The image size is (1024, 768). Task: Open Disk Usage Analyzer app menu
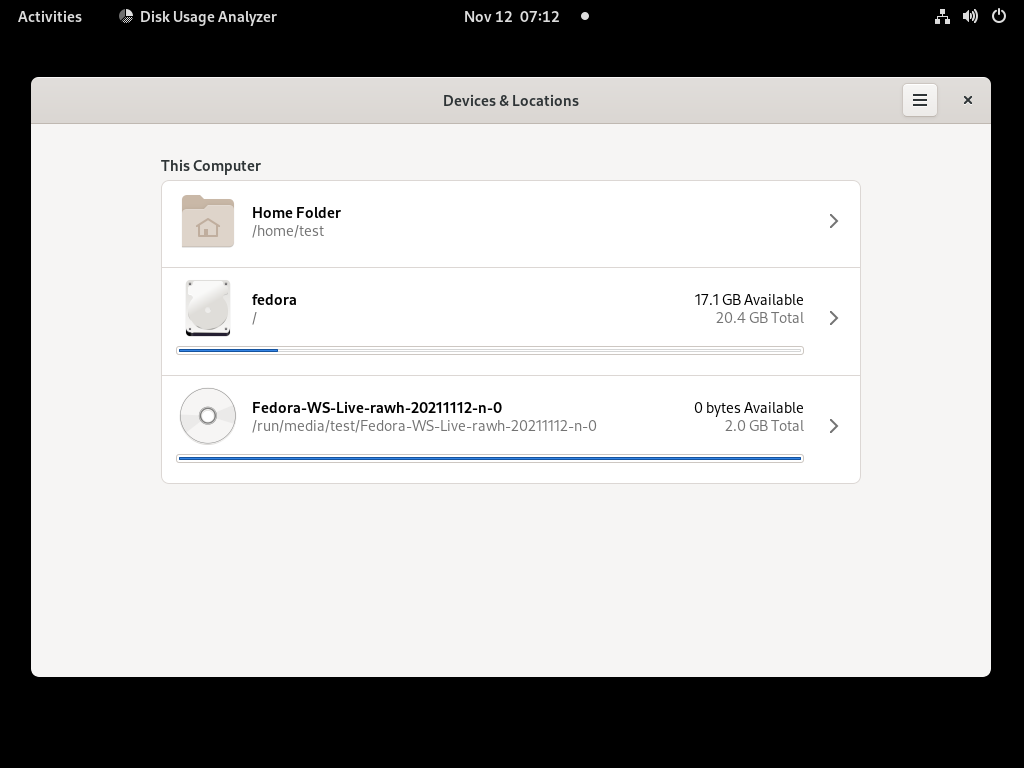click(198, 16)
